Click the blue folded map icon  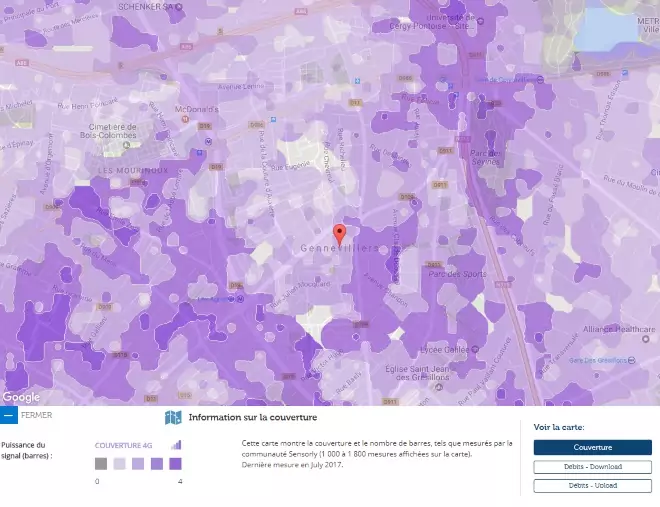pyautogui.click(x=173, y=418)
